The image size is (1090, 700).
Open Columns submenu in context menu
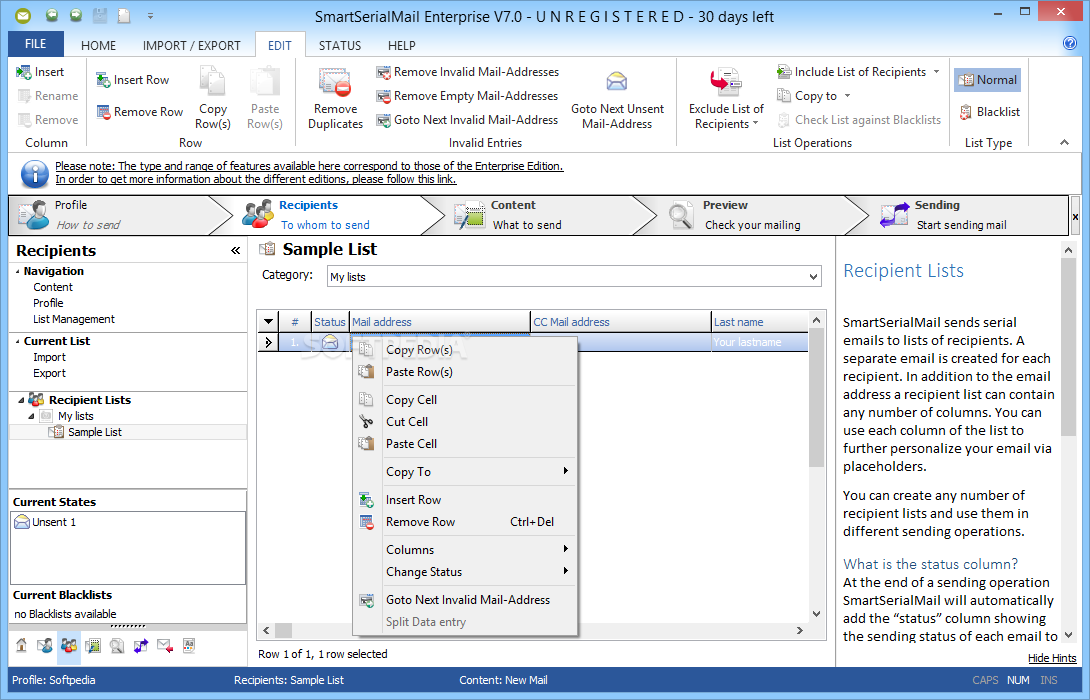tap(465, 550)
